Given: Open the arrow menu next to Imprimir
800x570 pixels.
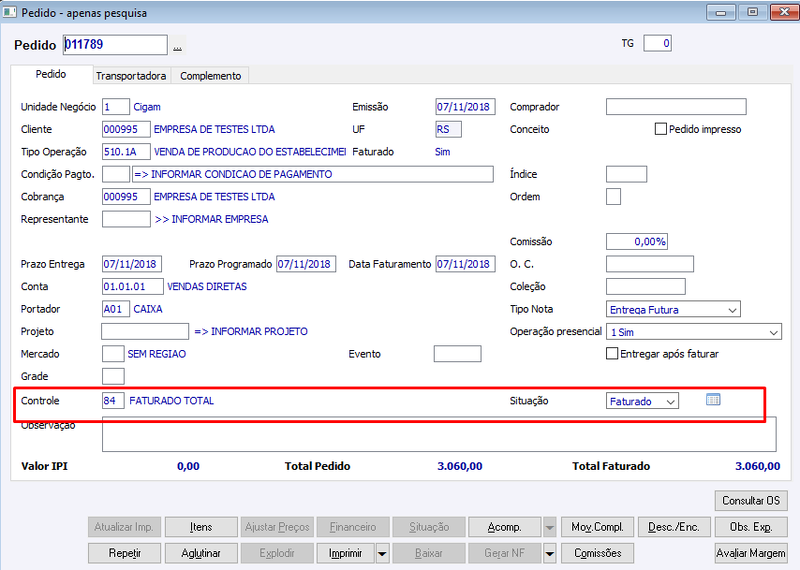Looking at the screenshot, I should pyautogui.click(x=382, y=553).
